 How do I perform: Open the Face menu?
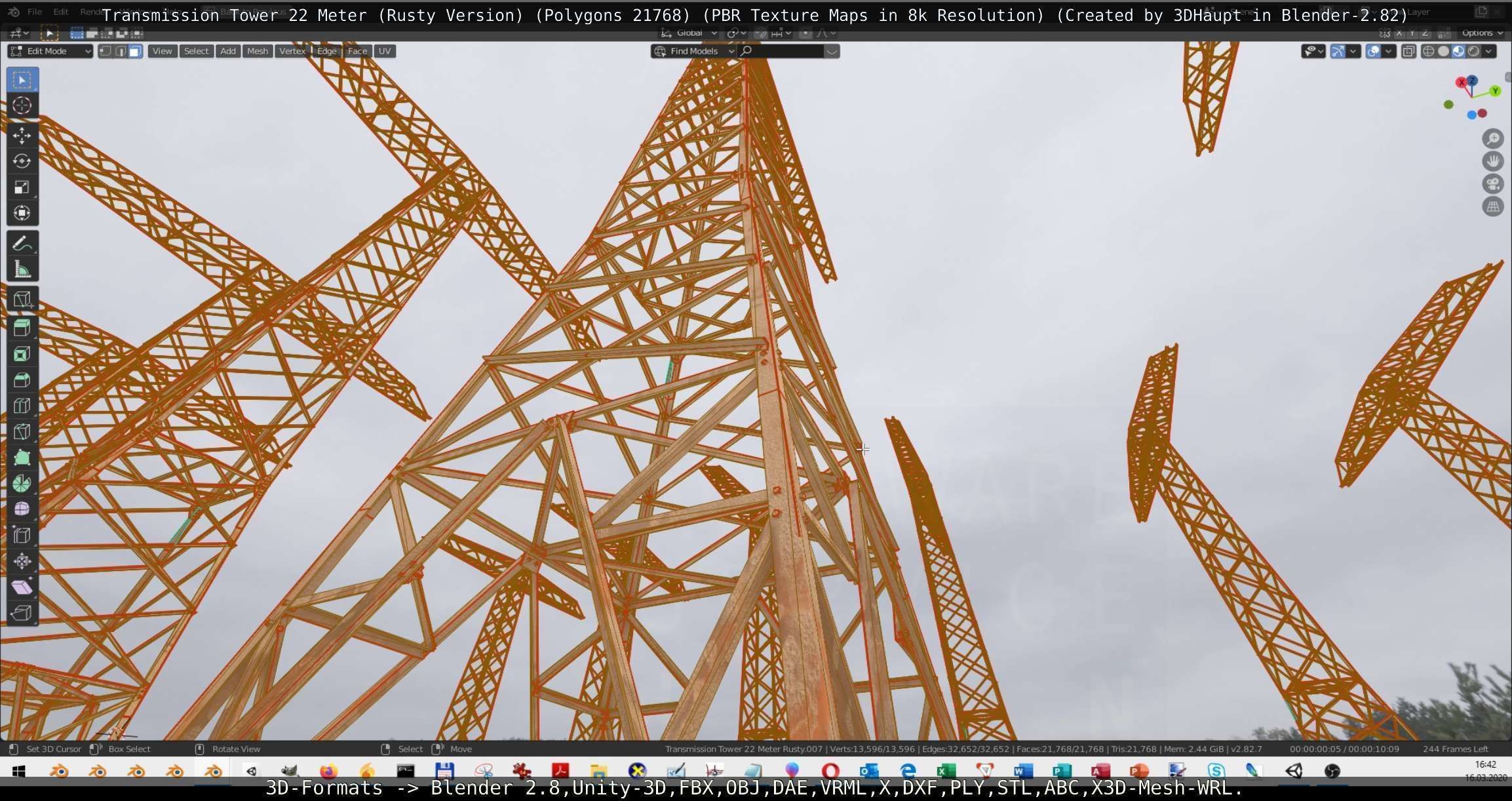357,51
